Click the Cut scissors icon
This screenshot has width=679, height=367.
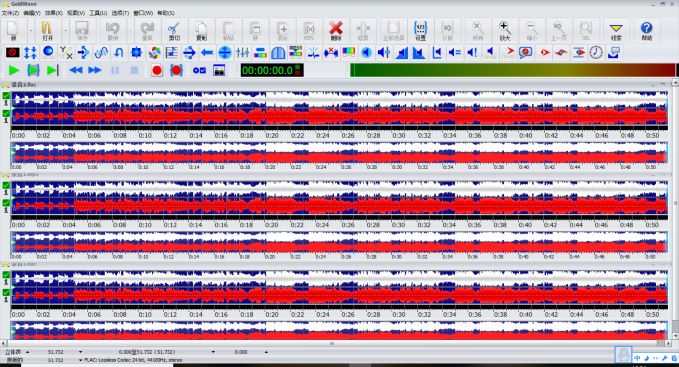tap(174, 31)
